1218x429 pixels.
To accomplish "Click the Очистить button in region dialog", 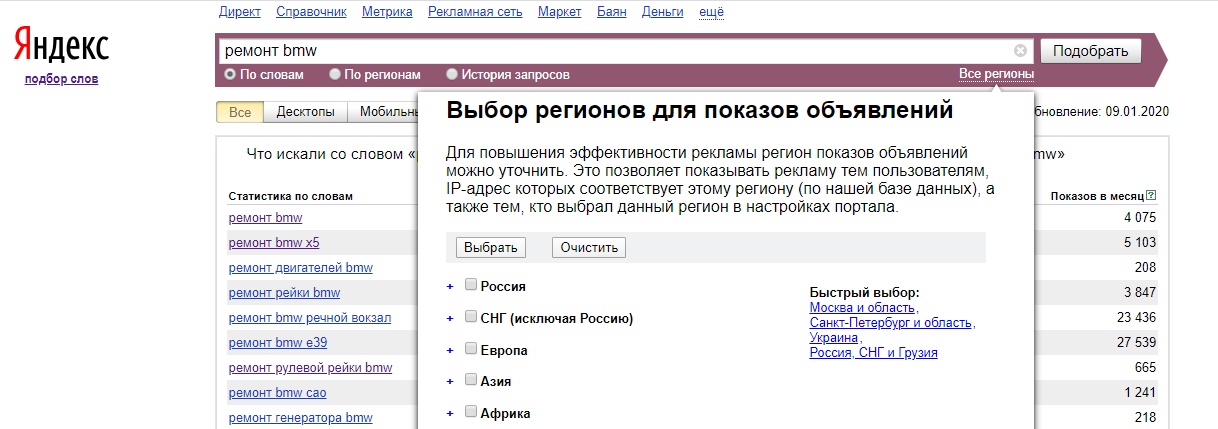I will 589,247.
